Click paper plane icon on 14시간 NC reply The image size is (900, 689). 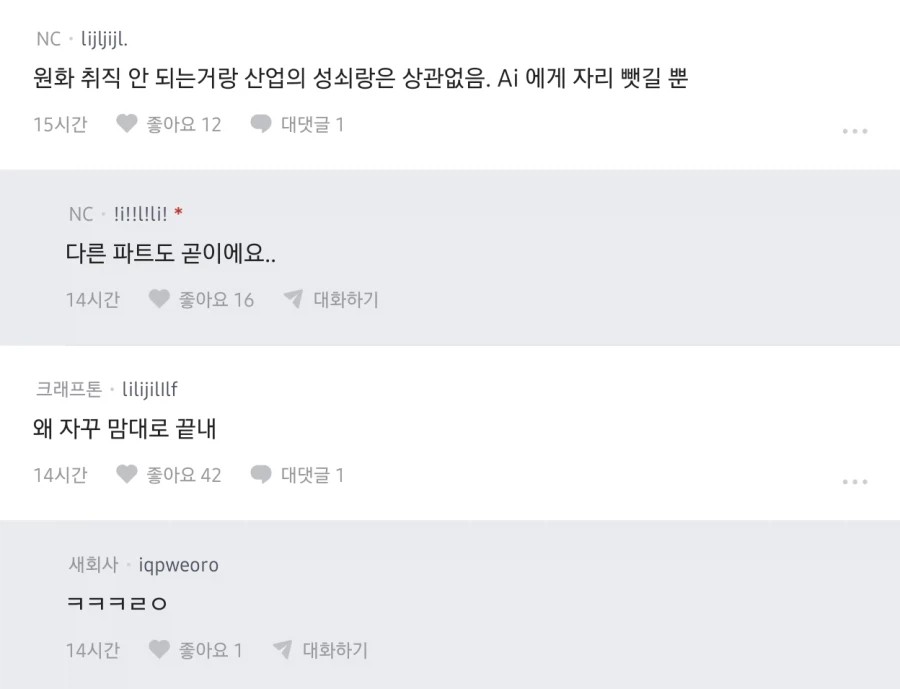tap(293, 299)
